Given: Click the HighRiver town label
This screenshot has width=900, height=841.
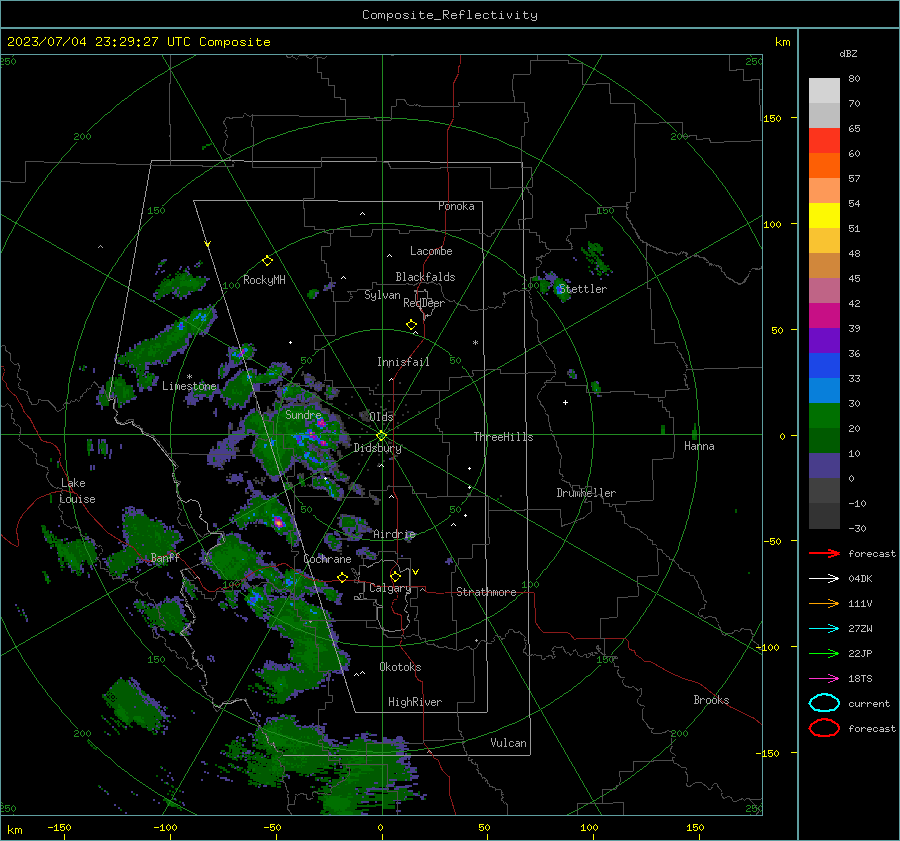Looking at the screenshot, I should tap(415, 702).
